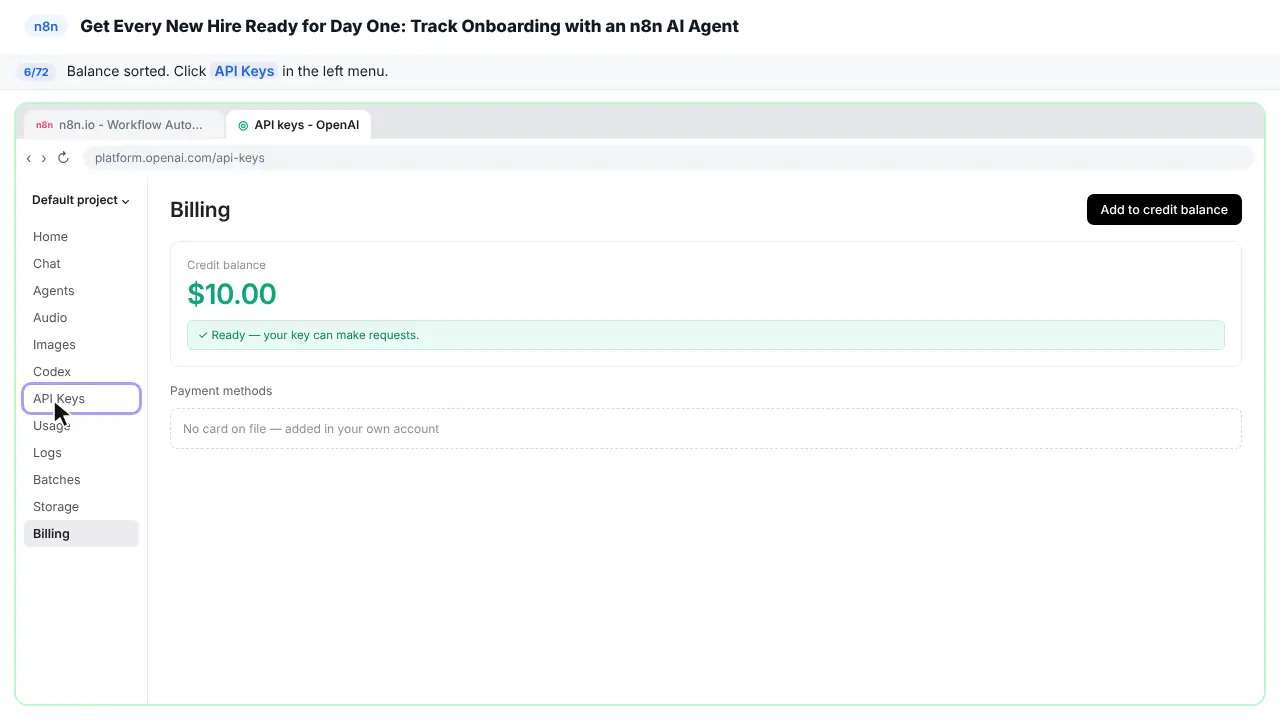Click the 'Ready — your key can make requests.' banner
This screenshot has height=720, width=1280.
tap(706, 335)
